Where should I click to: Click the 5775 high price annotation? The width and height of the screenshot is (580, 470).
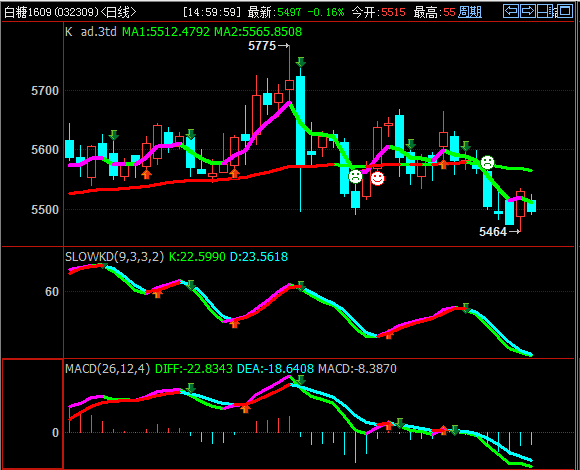pyautogui.click(x=262, y=46)
